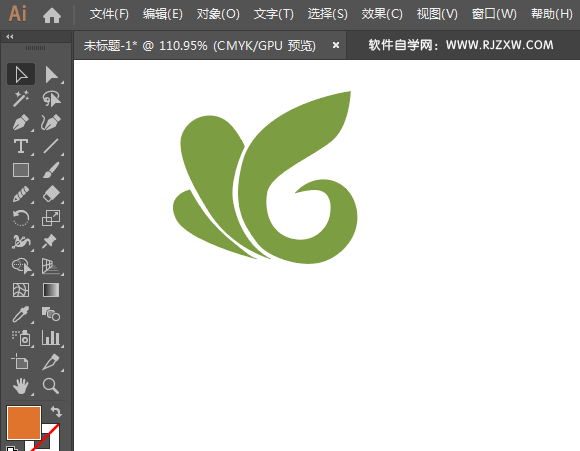Swap fill and stroke colors
The image size is (580, 451).
point(56,411)
